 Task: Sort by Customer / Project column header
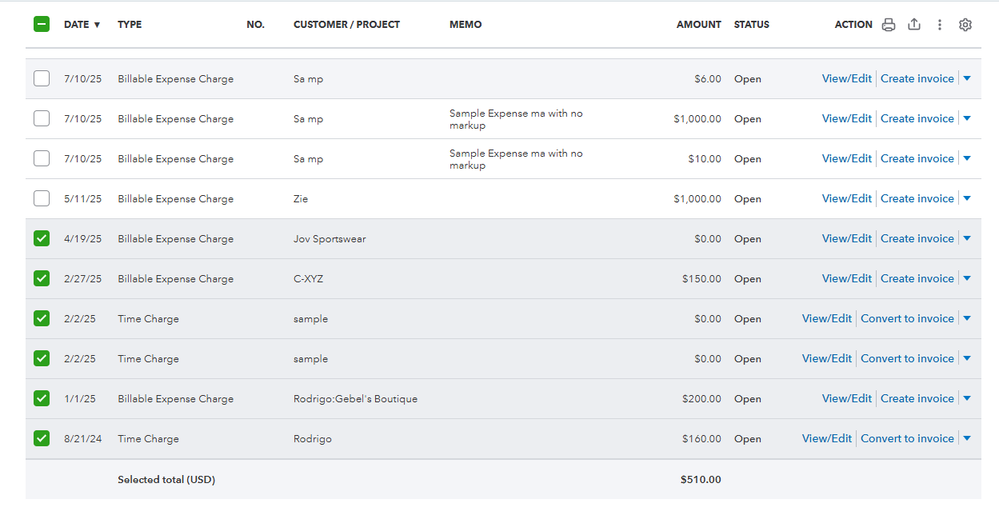[346, 25]
